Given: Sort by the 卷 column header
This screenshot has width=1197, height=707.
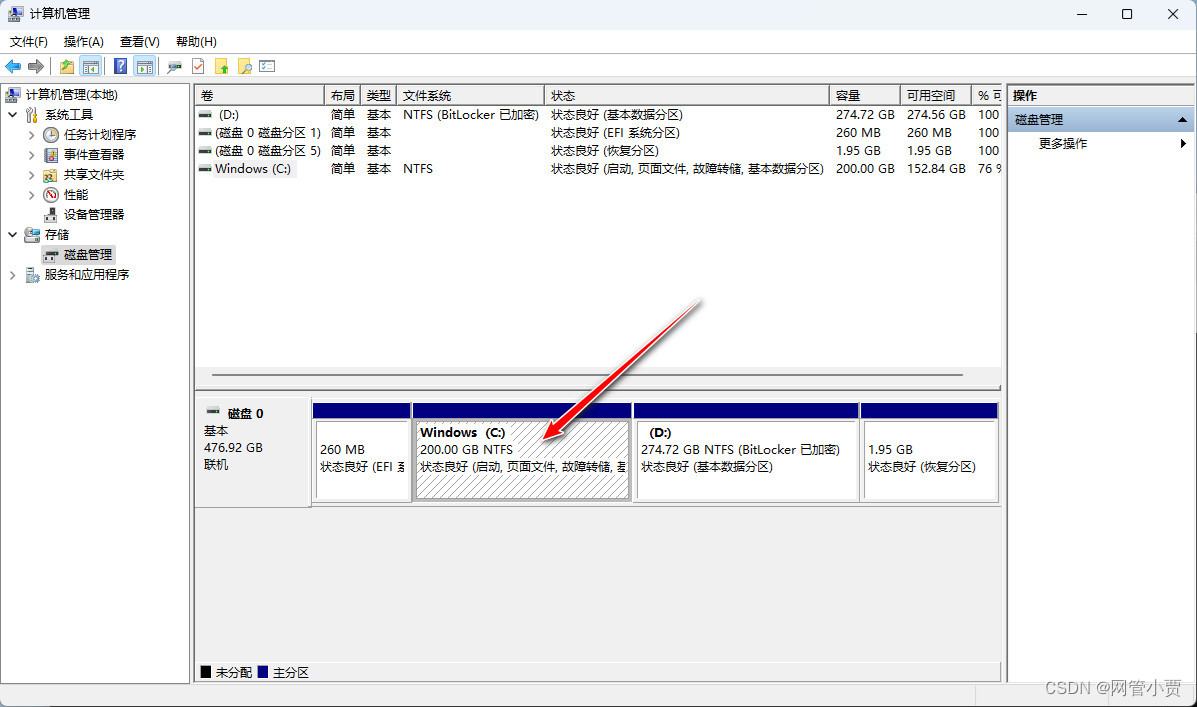Looking at the screenshot, I should [260, 95].
